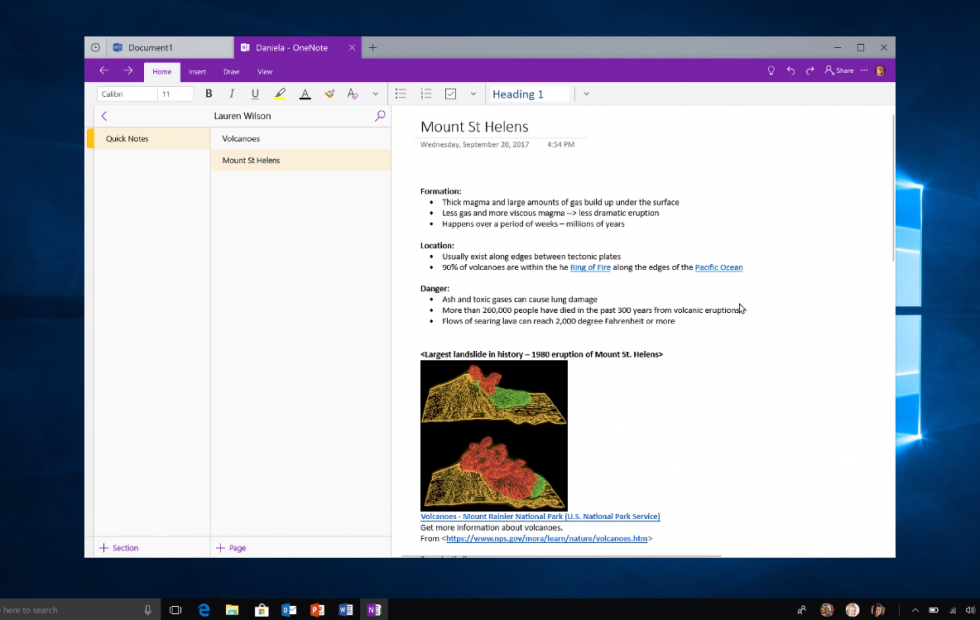Show hidden tray icons chevron
Viewport: 980px width, 620px height.
pyautogui.click(x=915, y=611)
